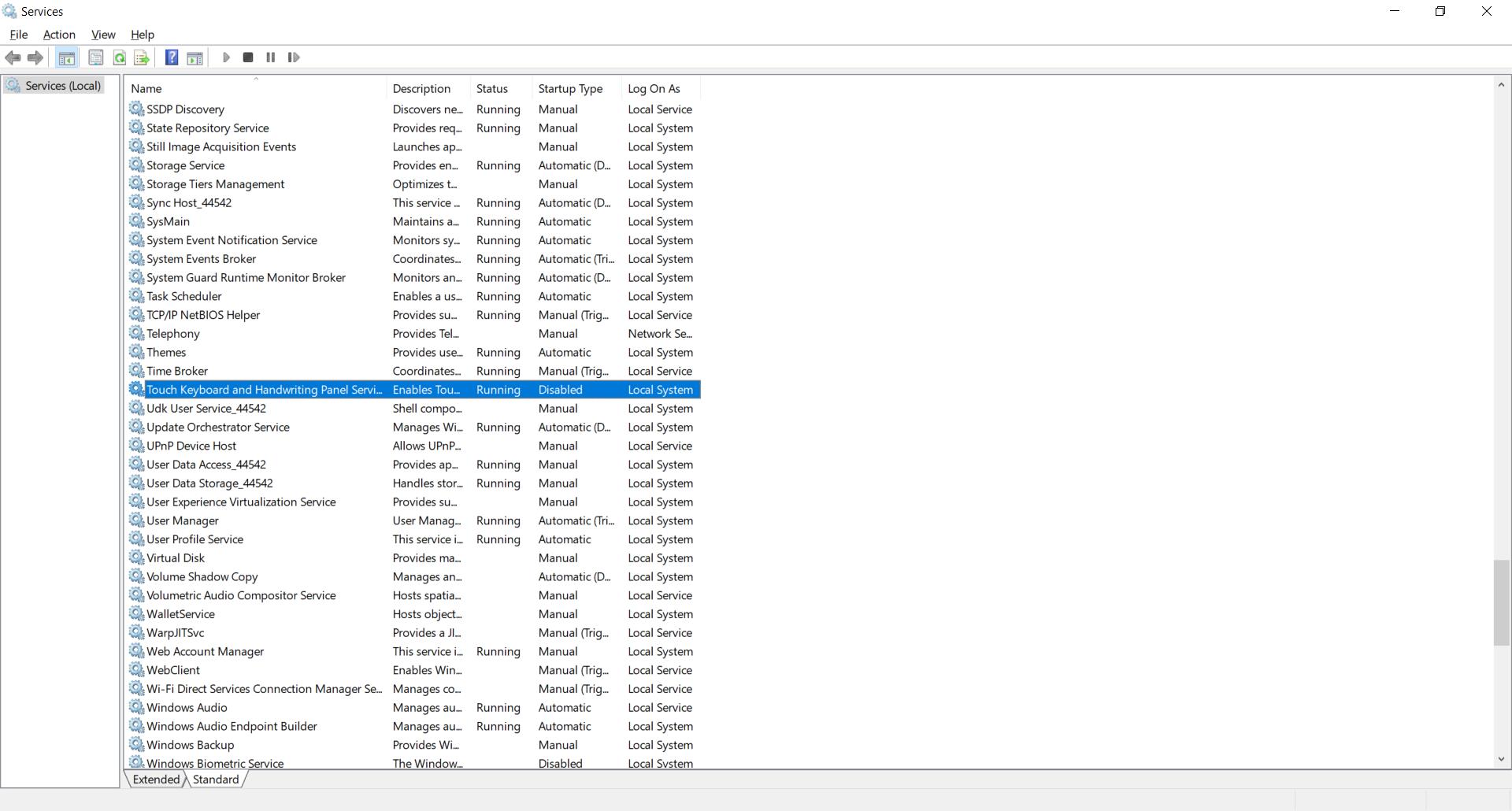Select Services (Local) in the console tree
This screenshot has height=811, width=1512.
click(x=63, y=86)
